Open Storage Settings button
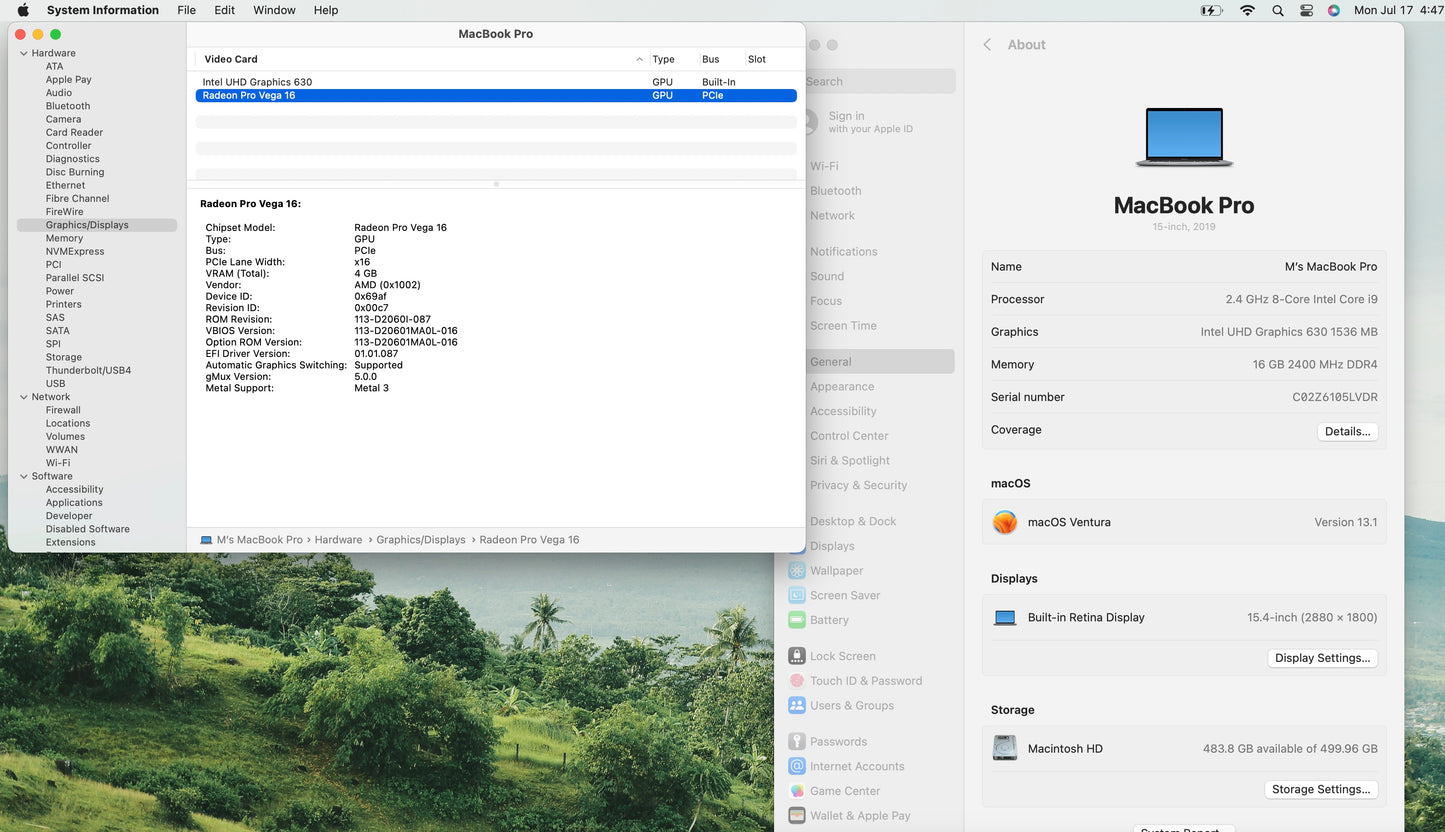This screenshot has height=832, width=1445. [x=1321, y=789]
